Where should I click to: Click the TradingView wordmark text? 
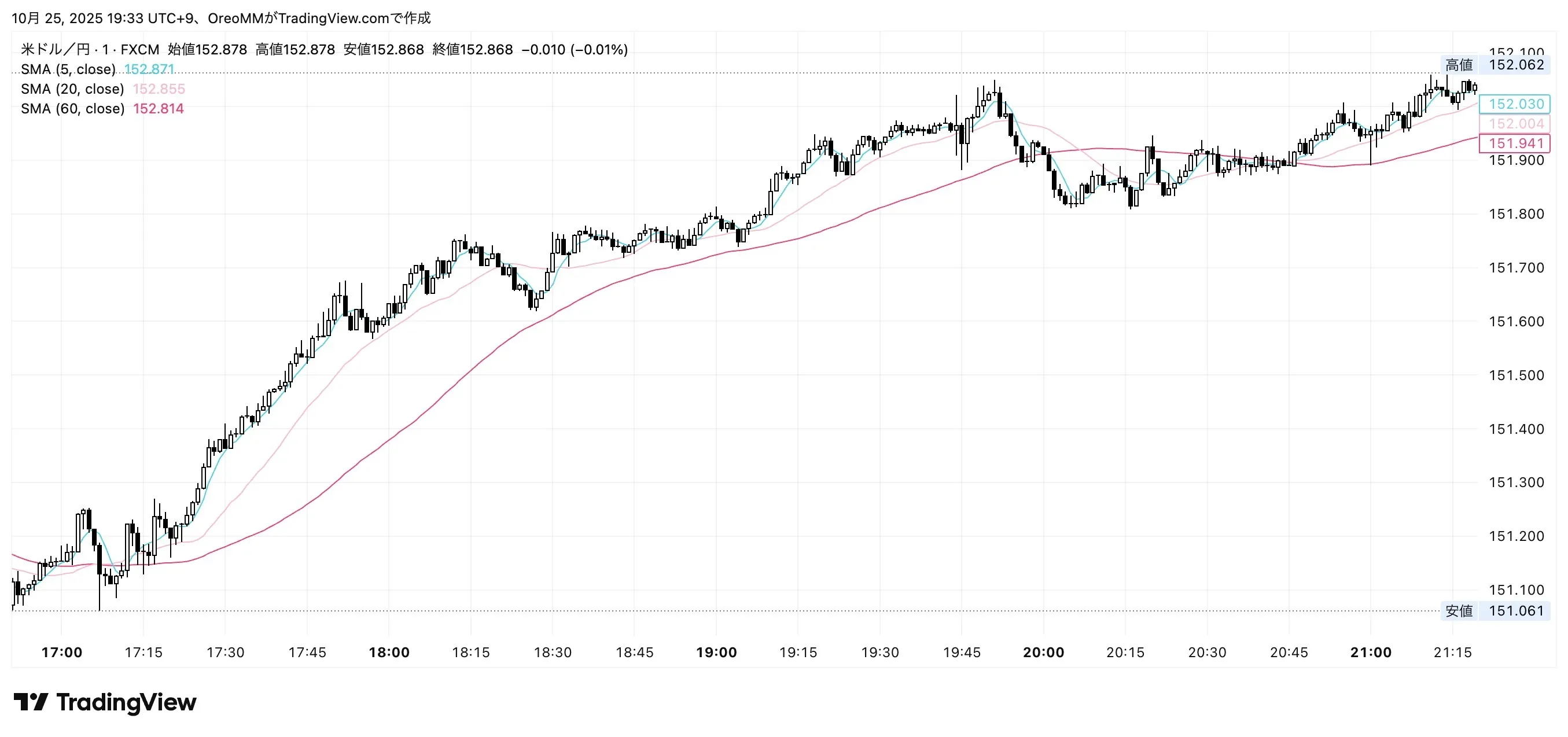(126, 702)
